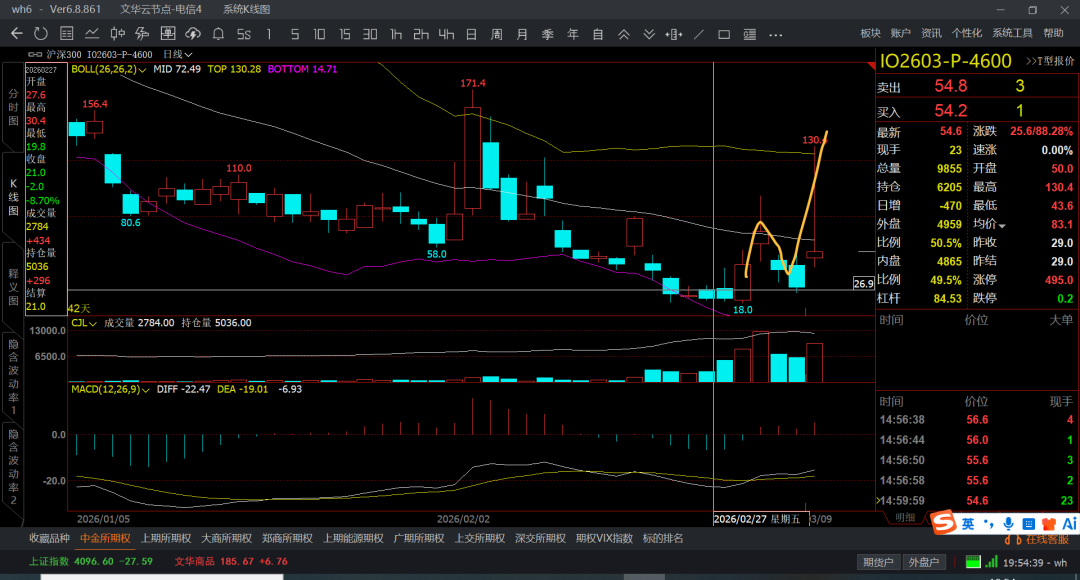Switch to the 上期所期权 tab

[164, 538]
